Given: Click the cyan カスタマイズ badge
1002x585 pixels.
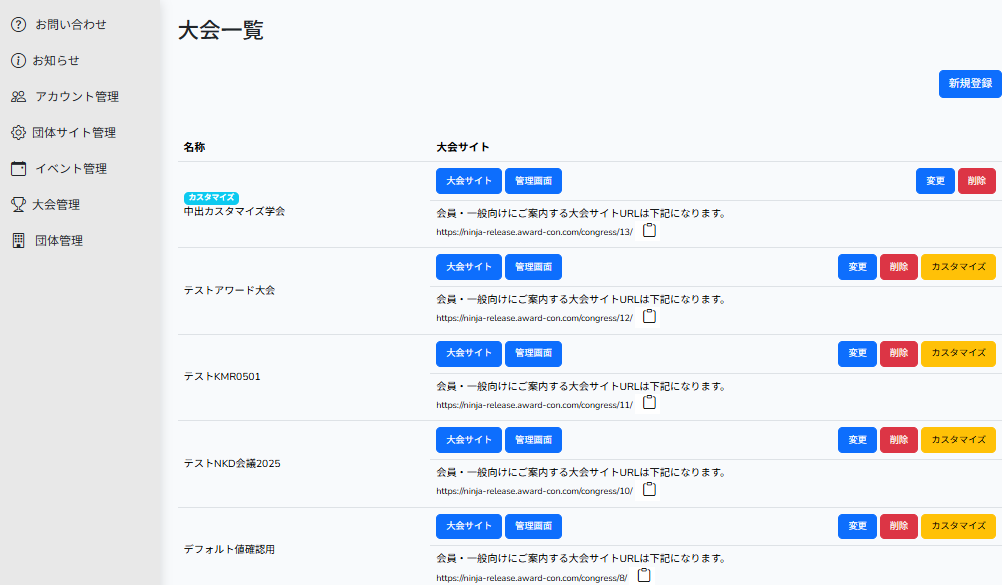Looking at the screenshot, I should 211,198.
